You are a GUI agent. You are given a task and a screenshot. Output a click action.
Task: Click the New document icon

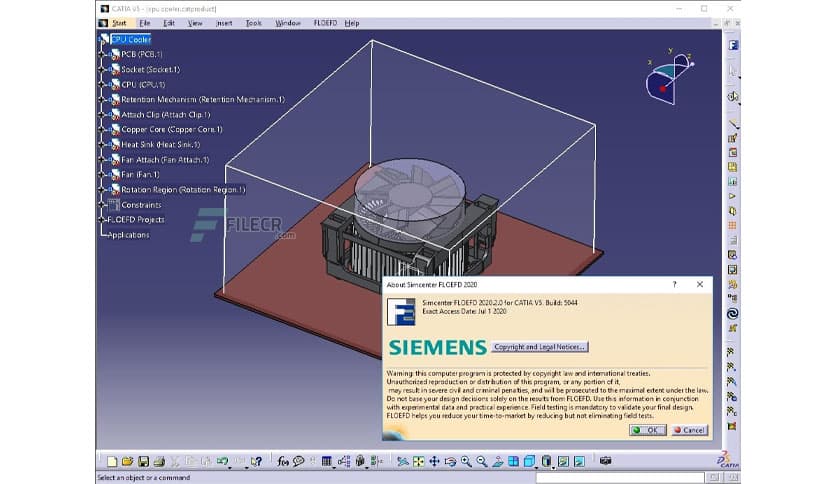pyautogui.click(x=112, y=462)
